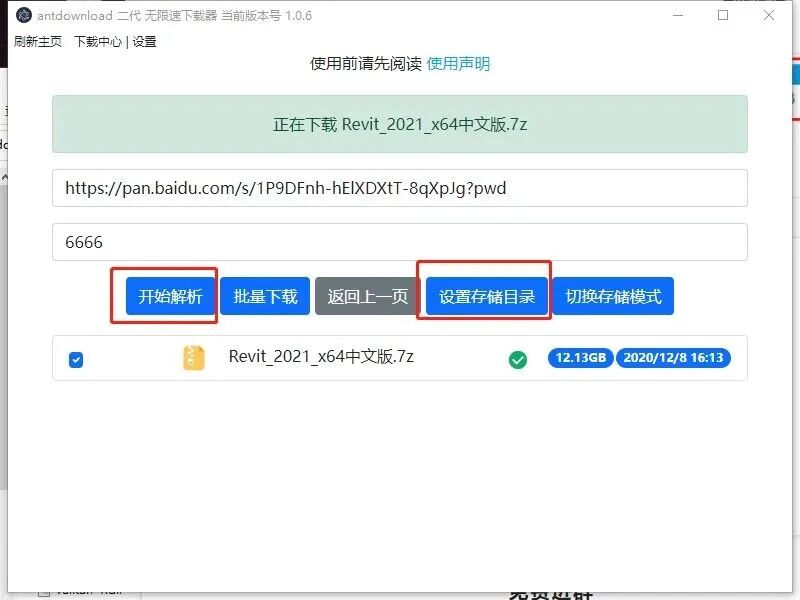
Task: Click the 返回上一页 button
Action: coord(367,296)
